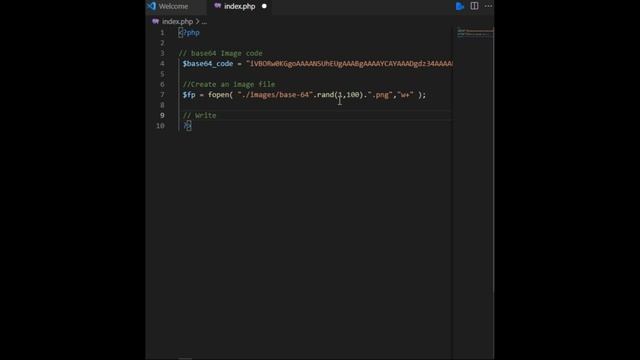
Task: Click the fopen function name
Action: click(218, 95)
